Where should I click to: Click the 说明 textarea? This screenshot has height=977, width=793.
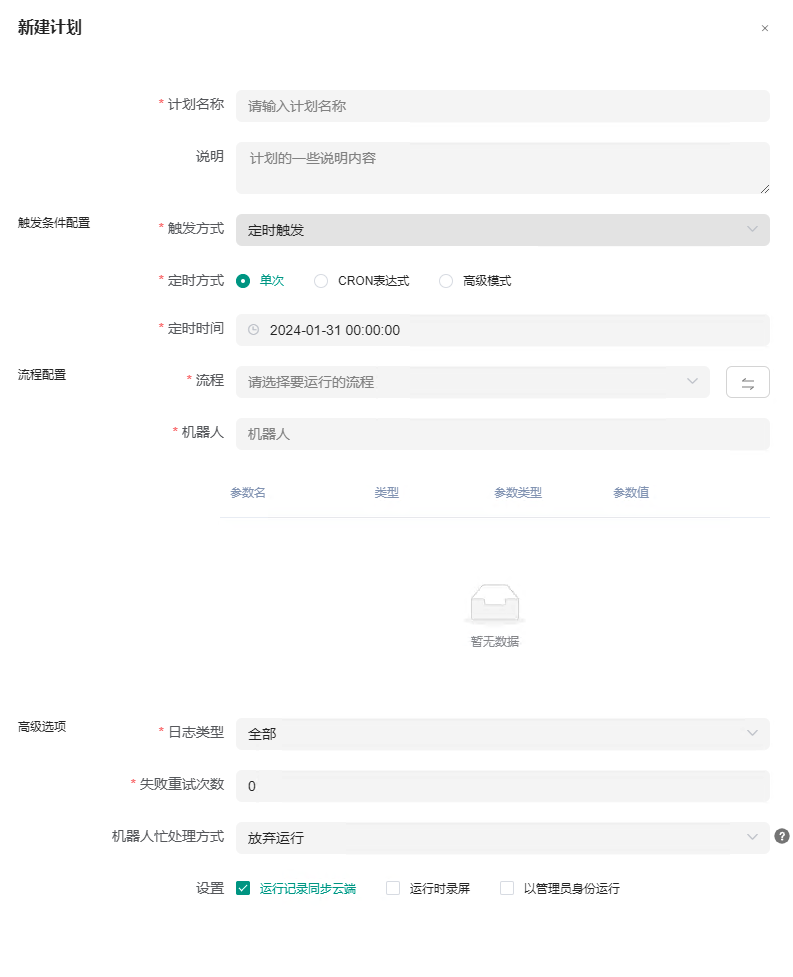click(503, 168)
